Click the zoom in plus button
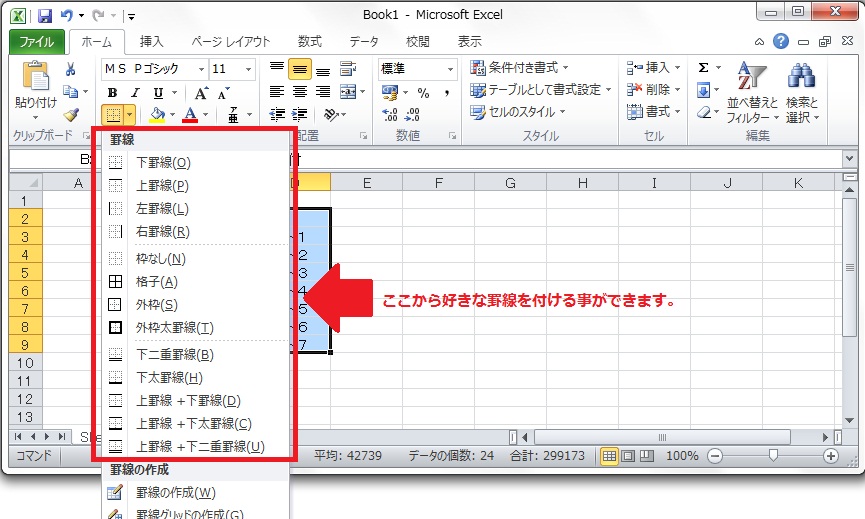 (x=831, y=456)
